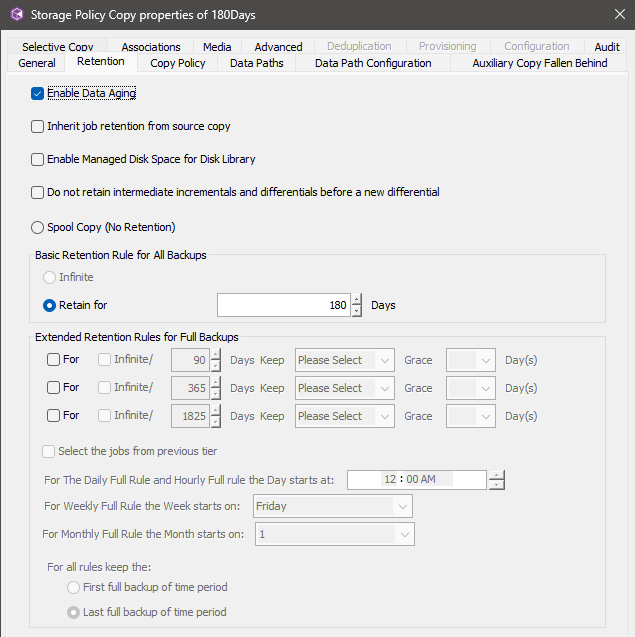Open the Audit tab
Image resolution: width=635 pixels, height=637 pixels.
607,47
